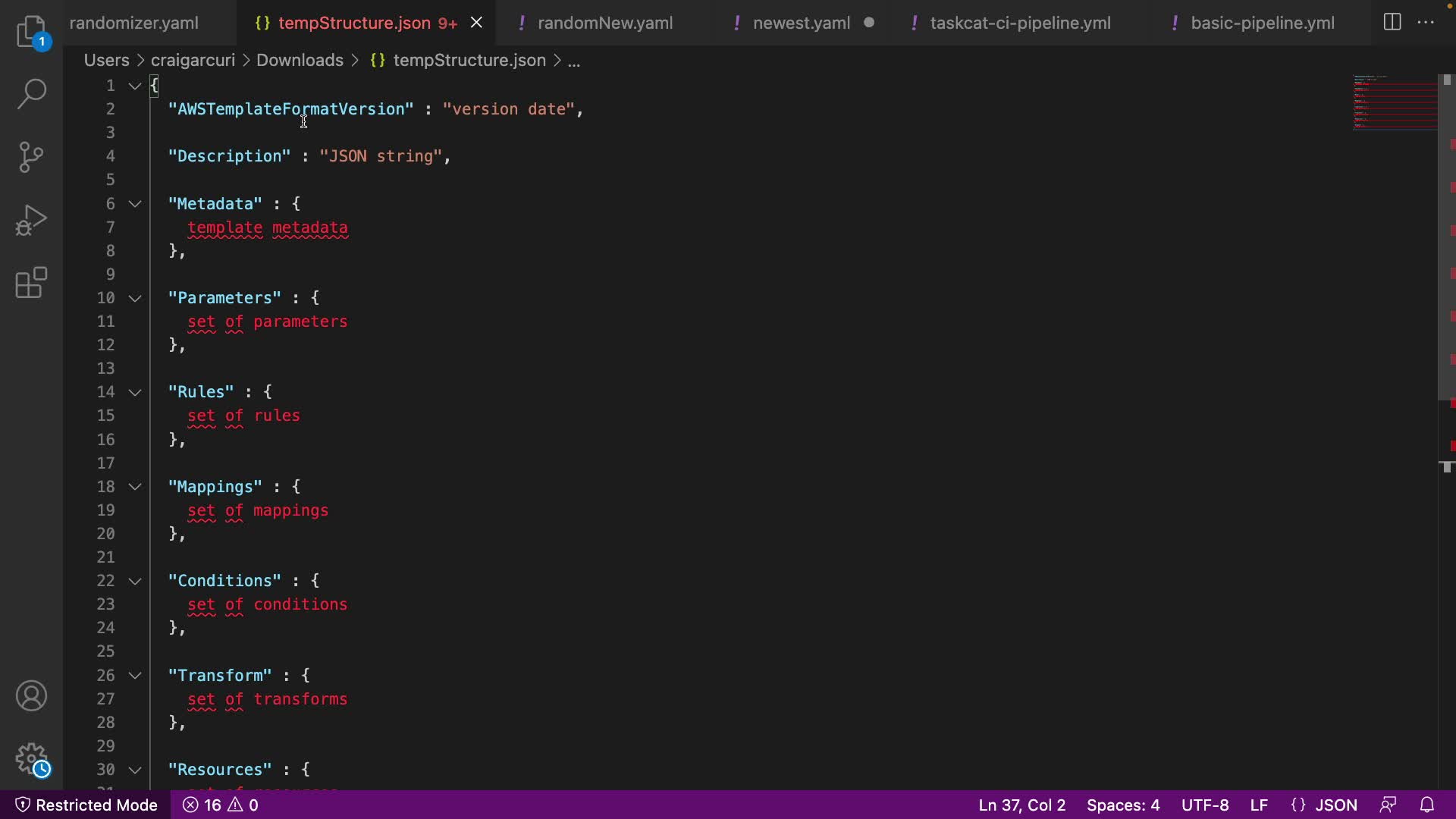Viewport: 1456px width, 819px height.
Task: Open Run and Debug view icon
Action: (32, 221)
